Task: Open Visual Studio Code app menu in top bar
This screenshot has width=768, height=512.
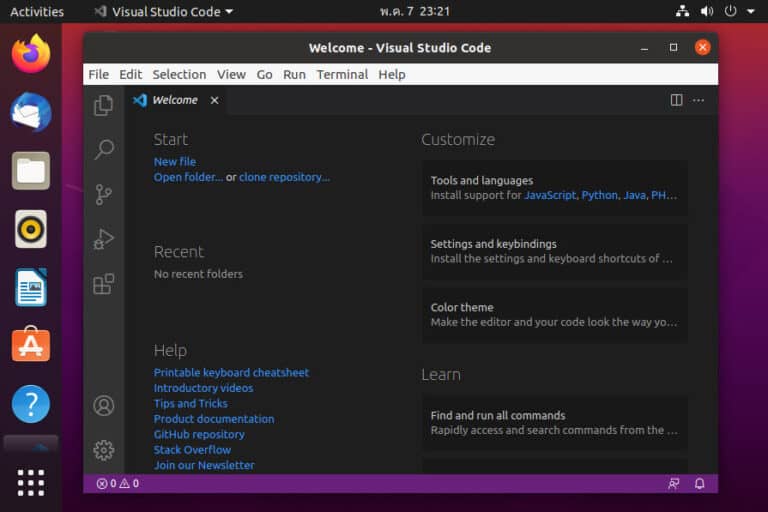Action: pyautogui.click(x=164, y=12)
